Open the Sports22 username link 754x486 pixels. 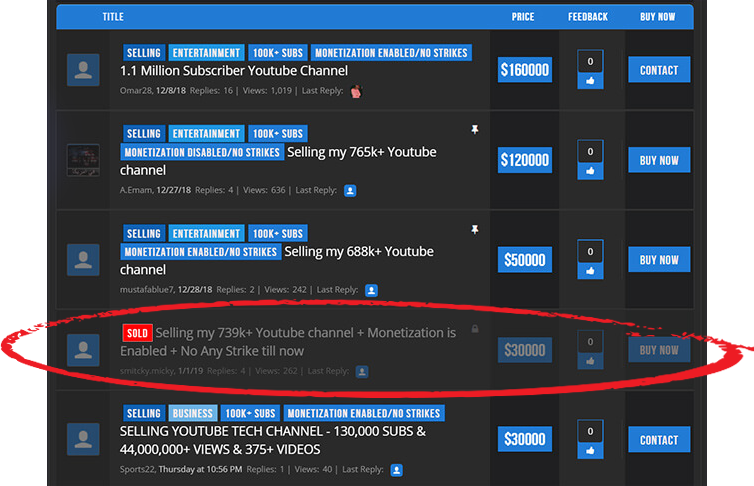coord(138,470)
